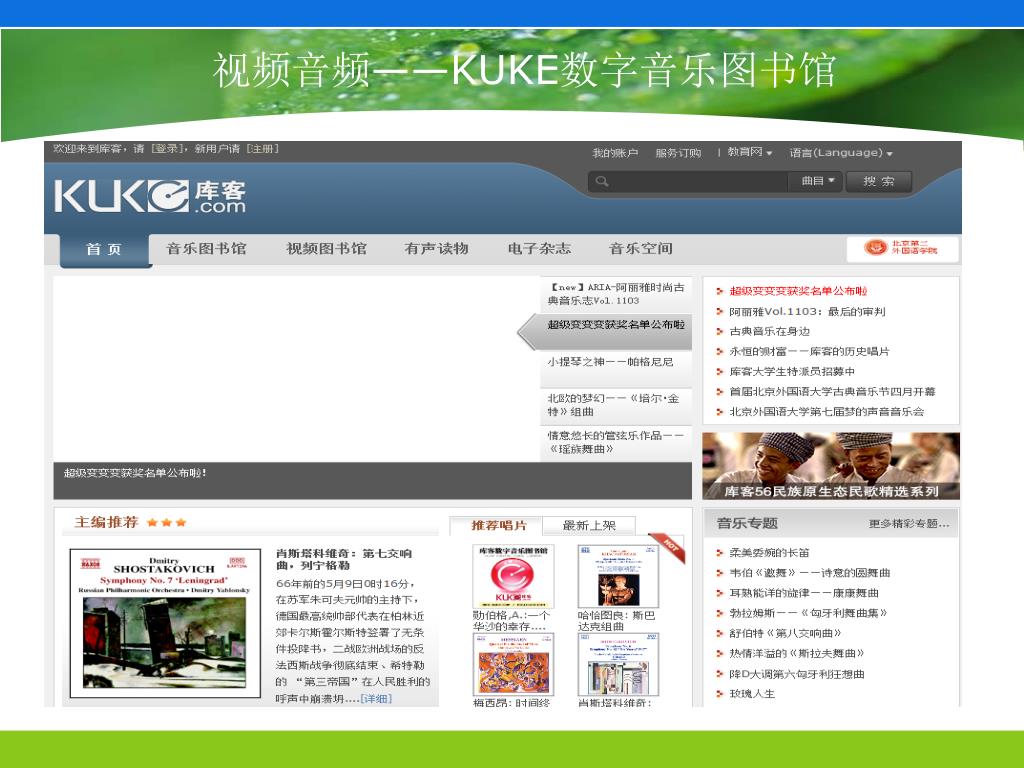
Task: Switch to the 视频图书馆 tab
Action: (326, 249)
